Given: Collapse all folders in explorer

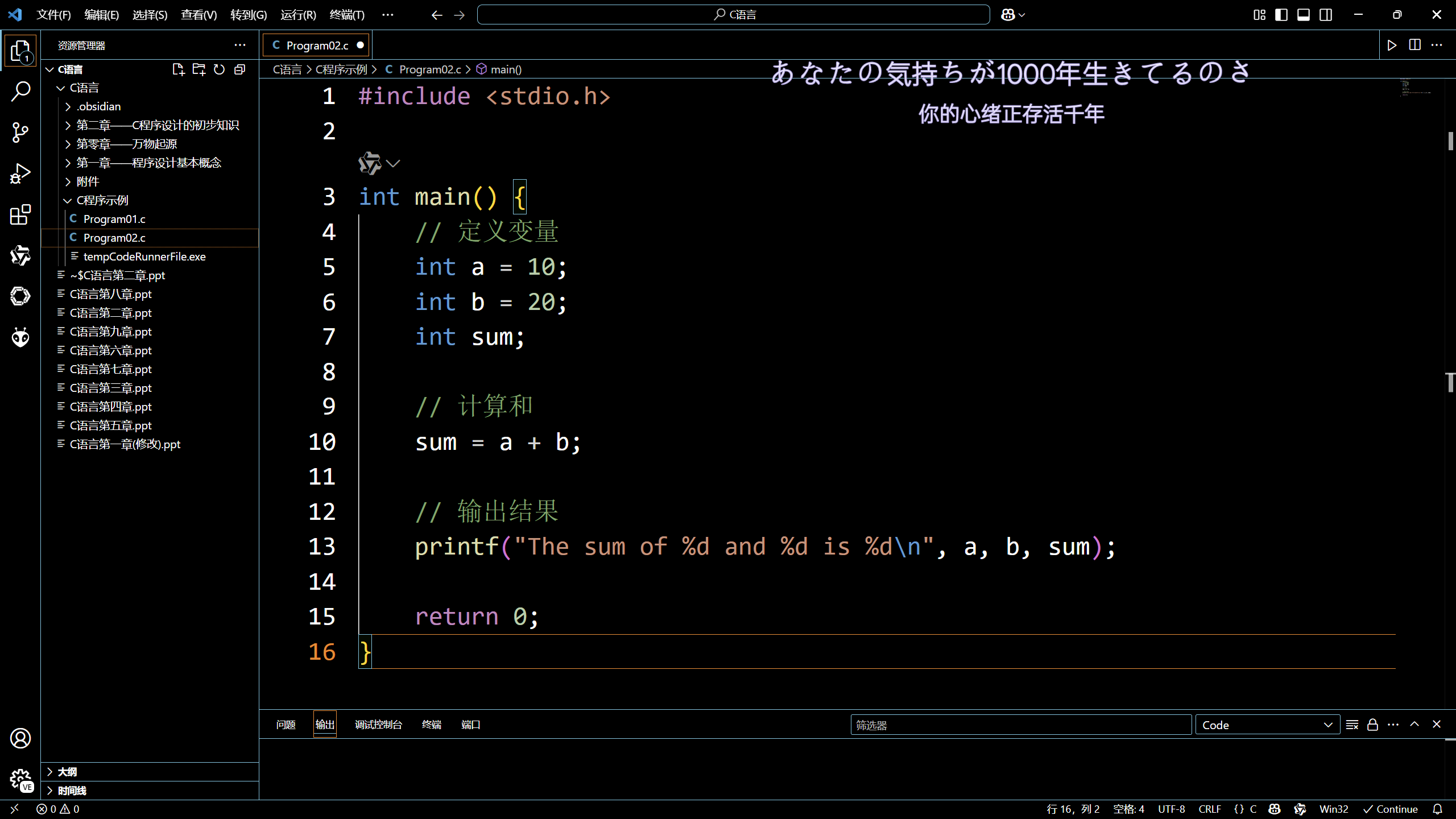Looking at the screenshot, I should coord(240,69).
